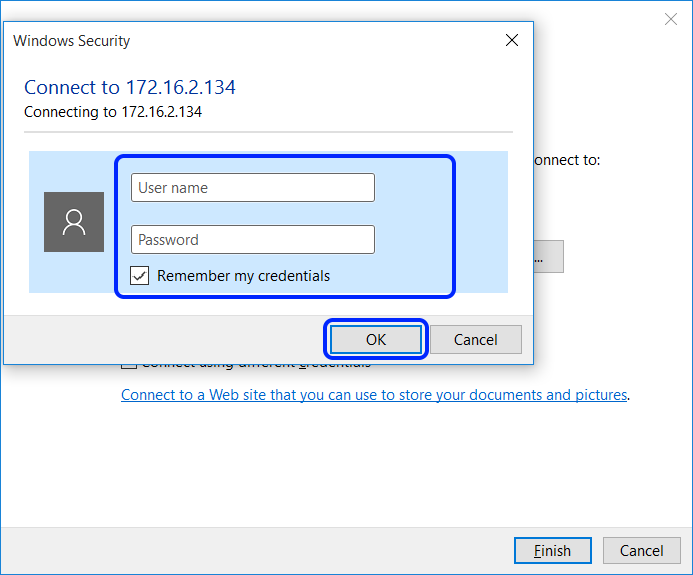Click the gray user avatar icon
Screen dimensions: 693x575
click(74, 222)
